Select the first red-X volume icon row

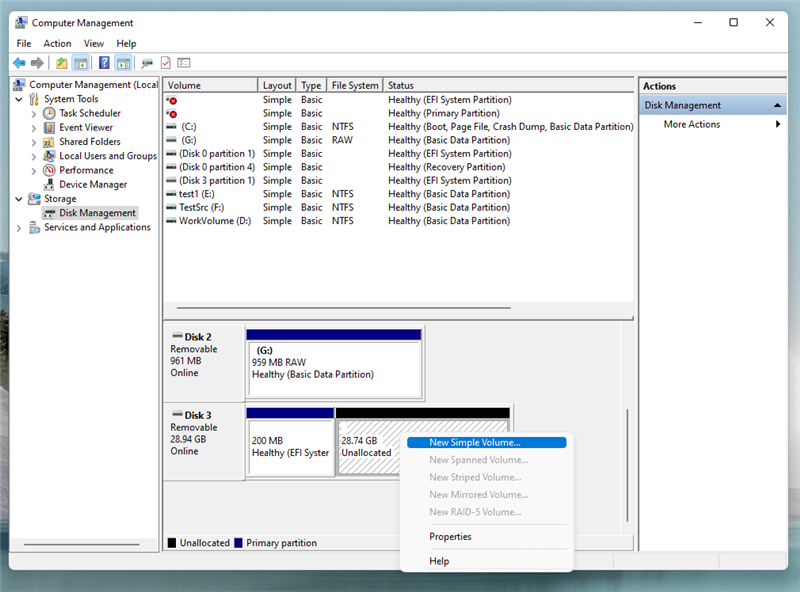172,100
